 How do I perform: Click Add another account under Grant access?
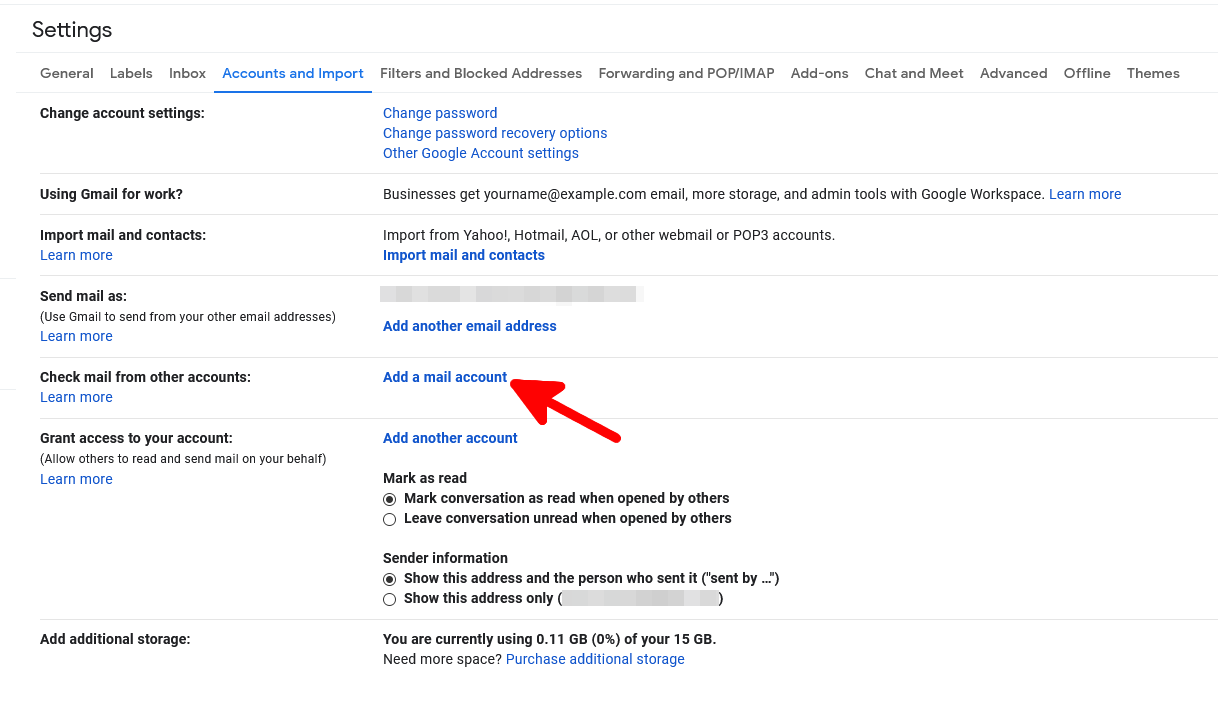(x=449, y=438)
